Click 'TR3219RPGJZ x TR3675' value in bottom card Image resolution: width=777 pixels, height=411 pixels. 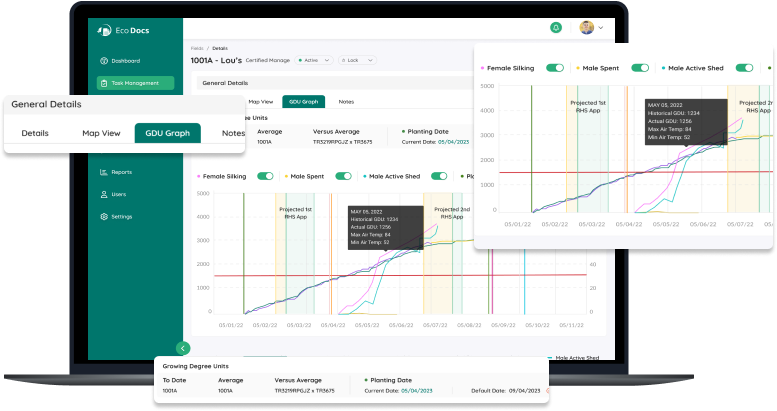click(305, 391)
